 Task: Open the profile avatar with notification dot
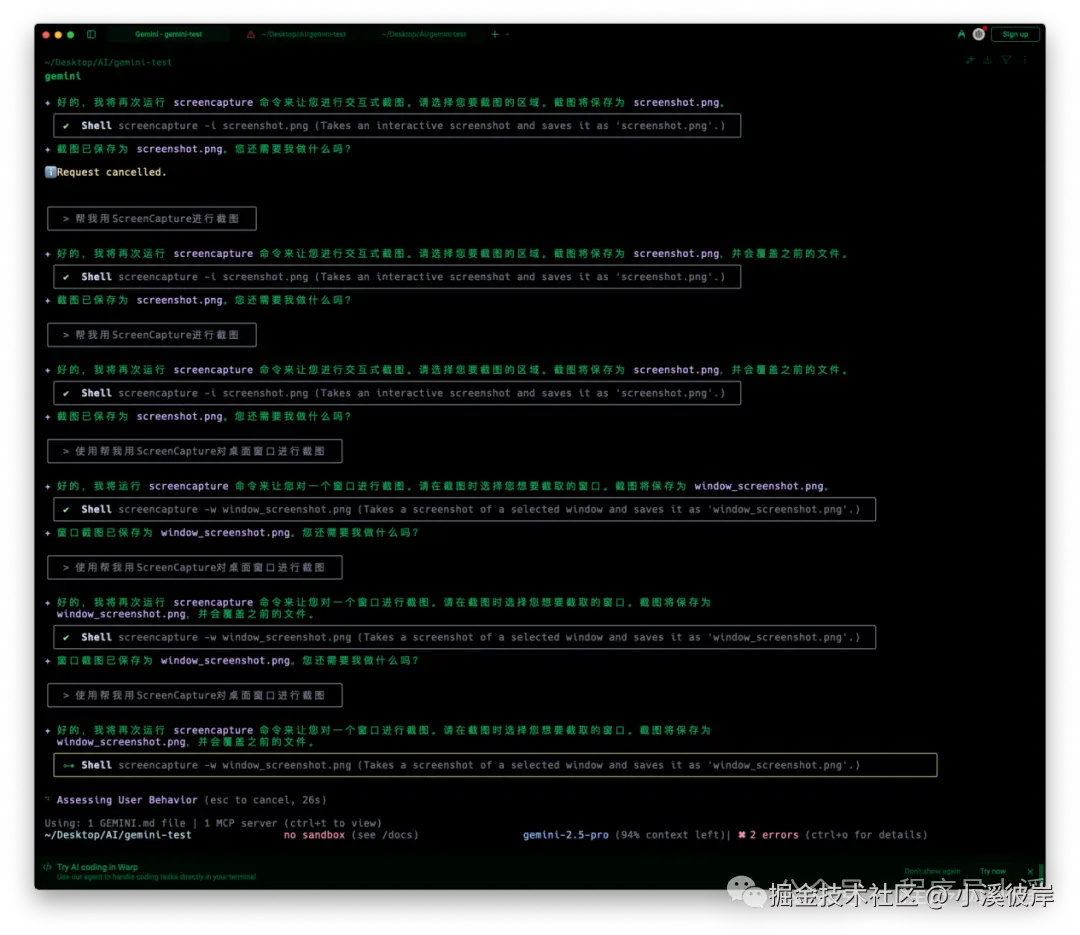click(979, 34)
